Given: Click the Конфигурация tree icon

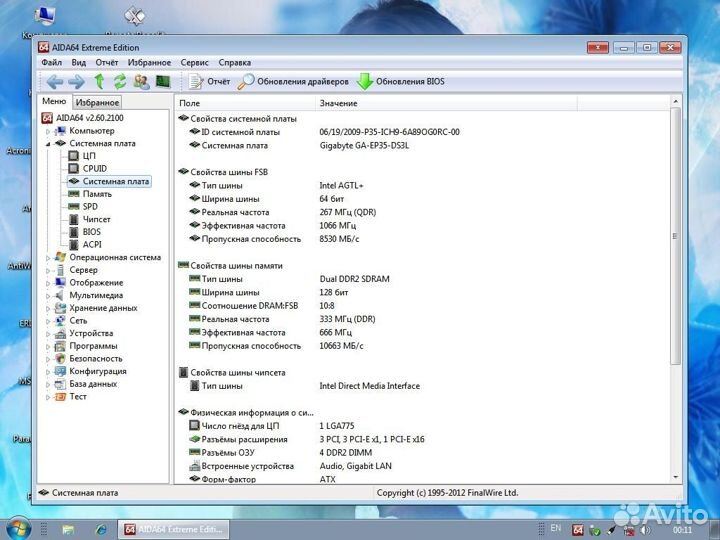Looking at the screenshot, I should click(x=60, y=371).
